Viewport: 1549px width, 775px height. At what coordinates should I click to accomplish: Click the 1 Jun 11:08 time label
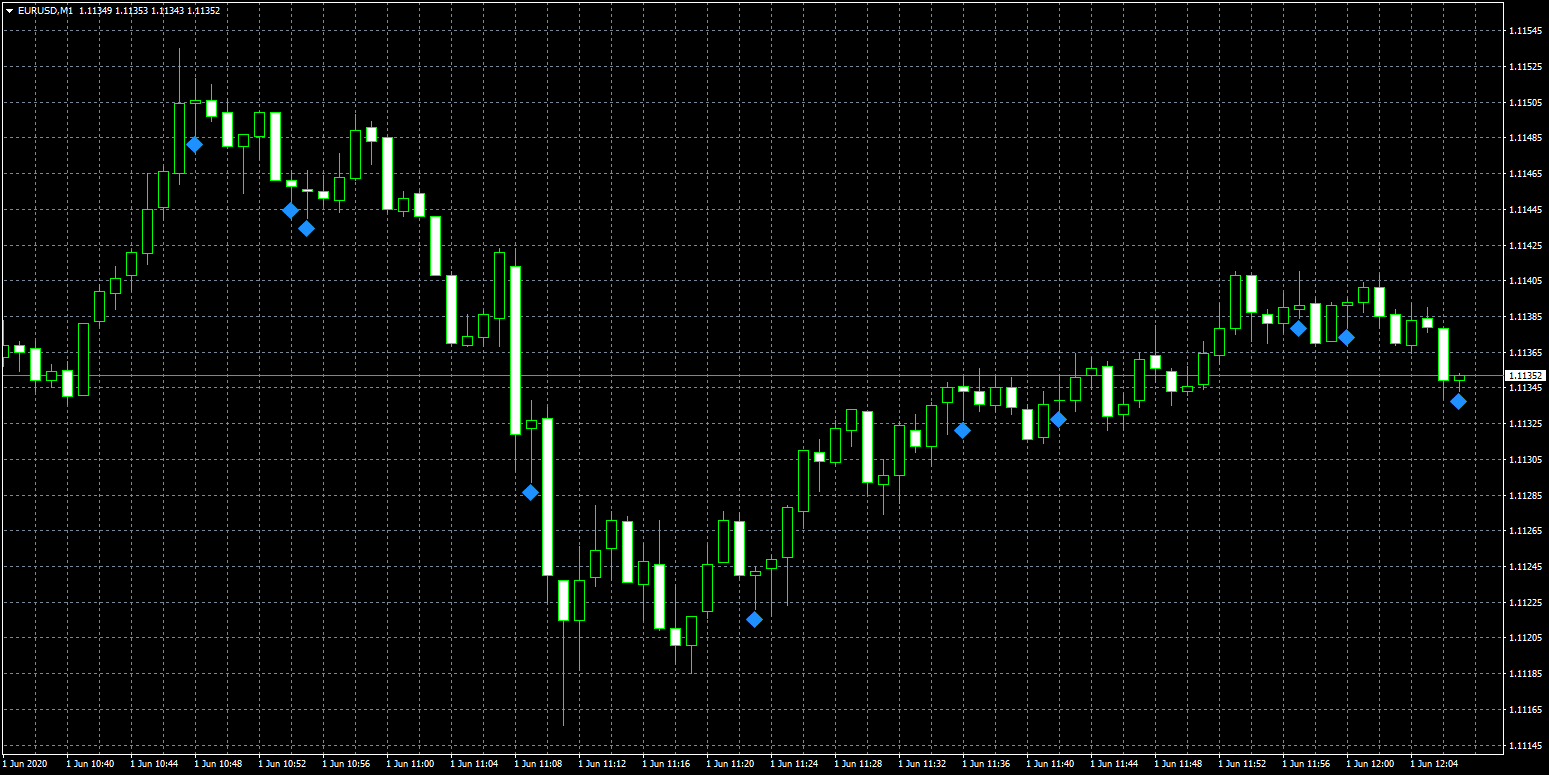[538, 764]
